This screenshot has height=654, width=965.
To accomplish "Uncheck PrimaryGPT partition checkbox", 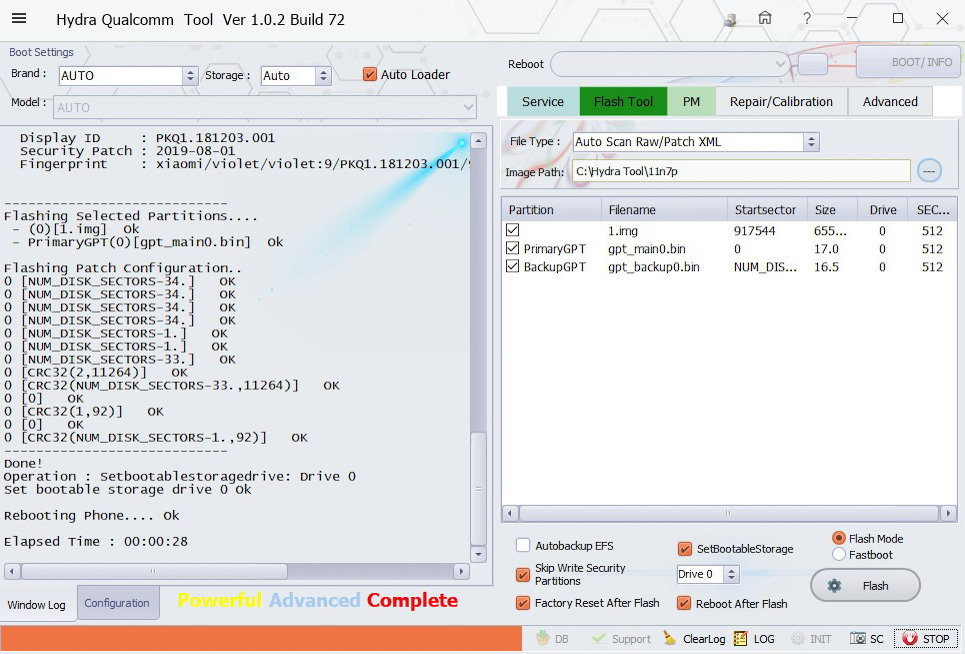I will 512,248.
